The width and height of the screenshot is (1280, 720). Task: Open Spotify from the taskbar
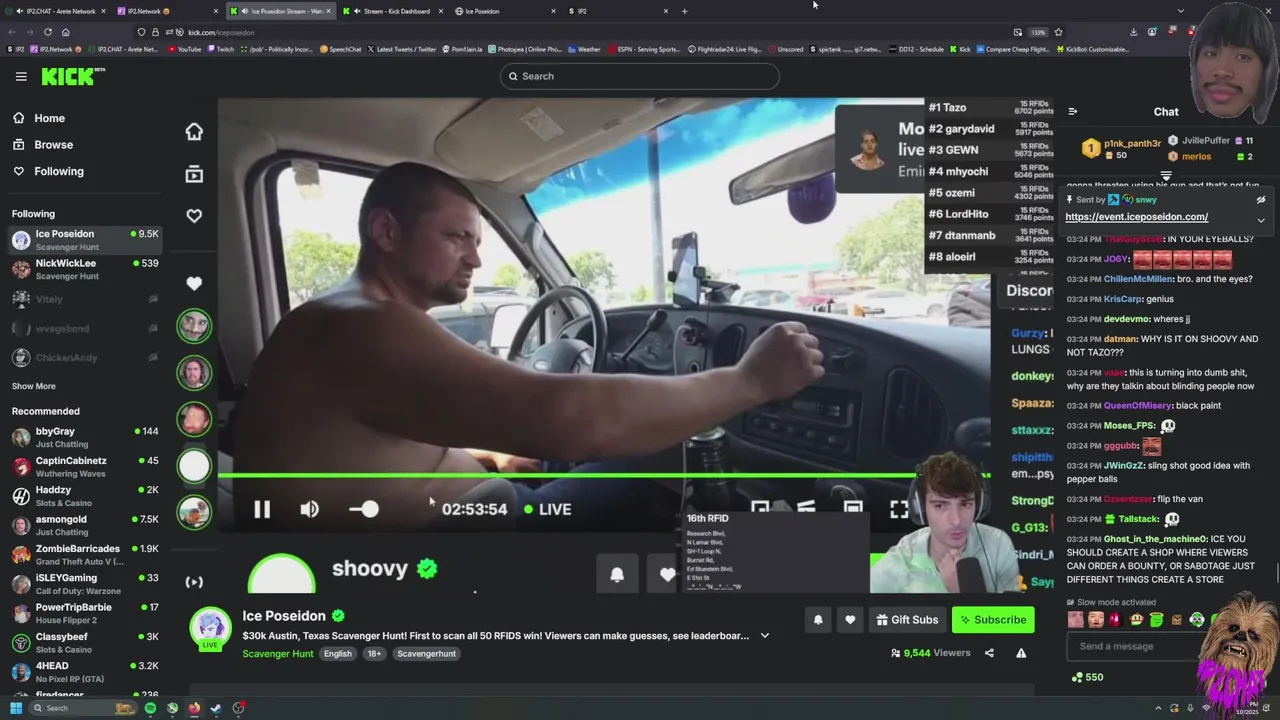point(150,708)
